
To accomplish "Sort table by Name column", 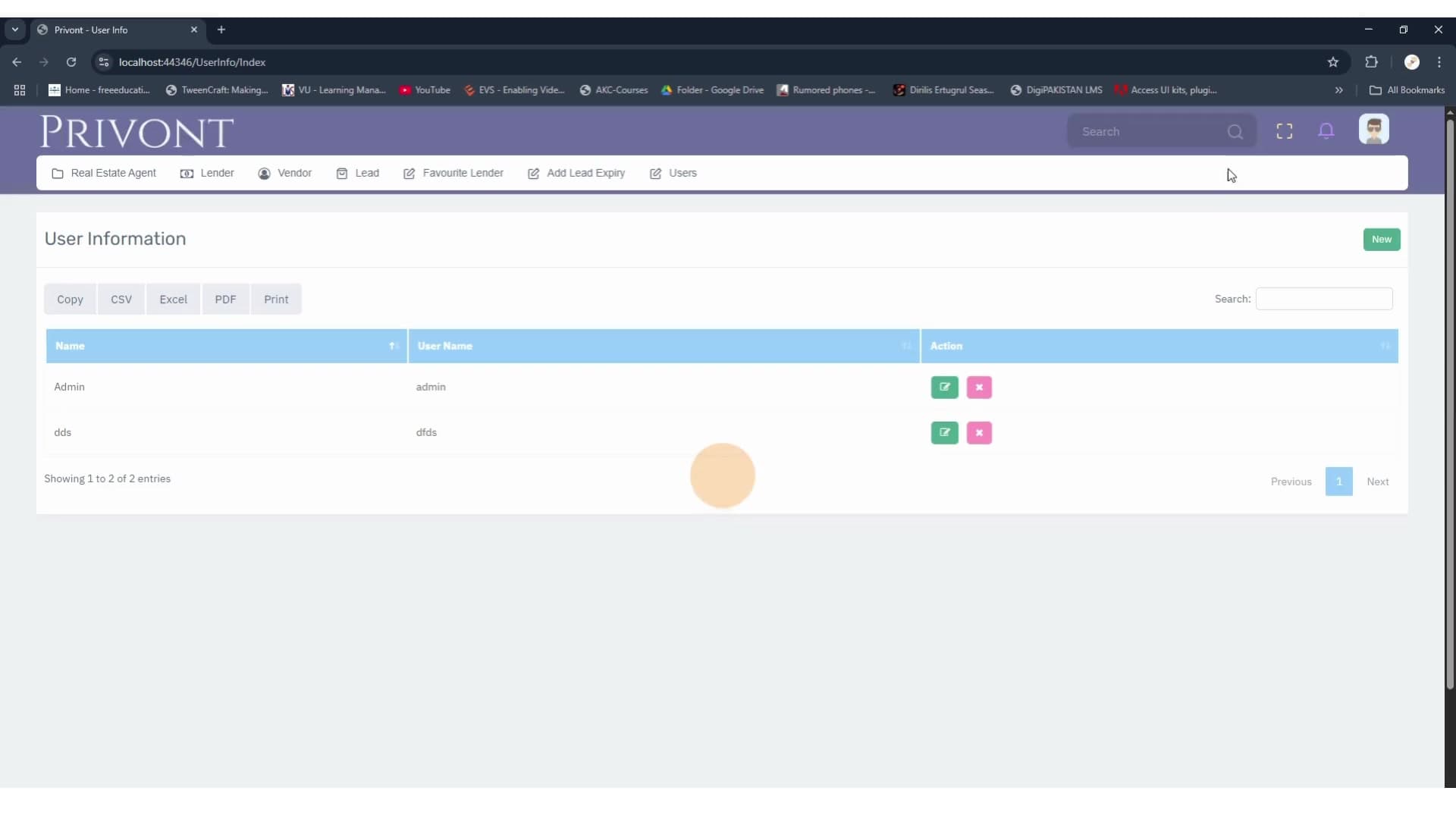I will (226, 346).
